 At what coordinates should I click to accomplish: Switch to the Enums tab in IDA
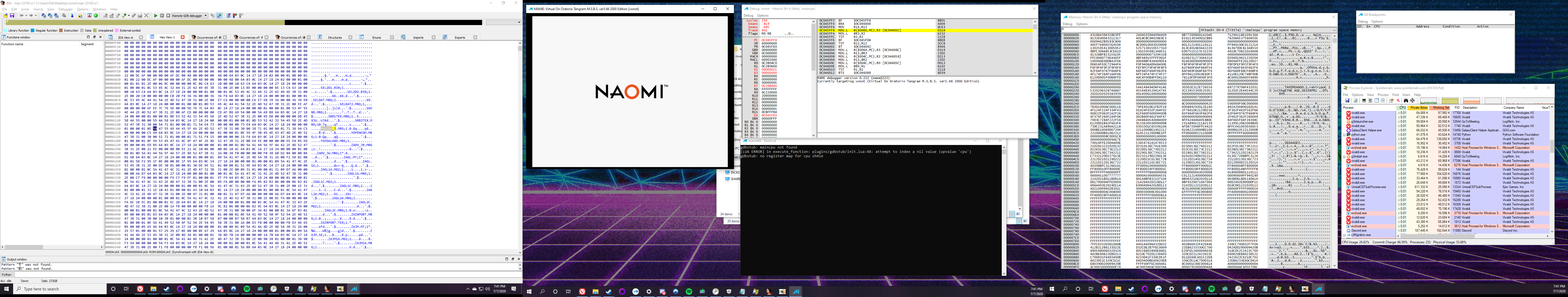tap(377, 38)
